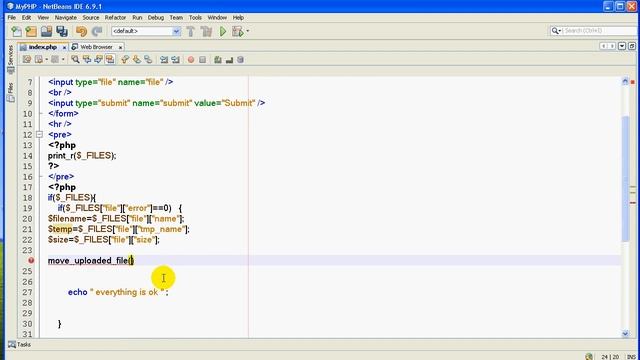This screenshot has height=360, width=640.
Task: Click Next Bookmark icon
Action: (x=137, y=60)
